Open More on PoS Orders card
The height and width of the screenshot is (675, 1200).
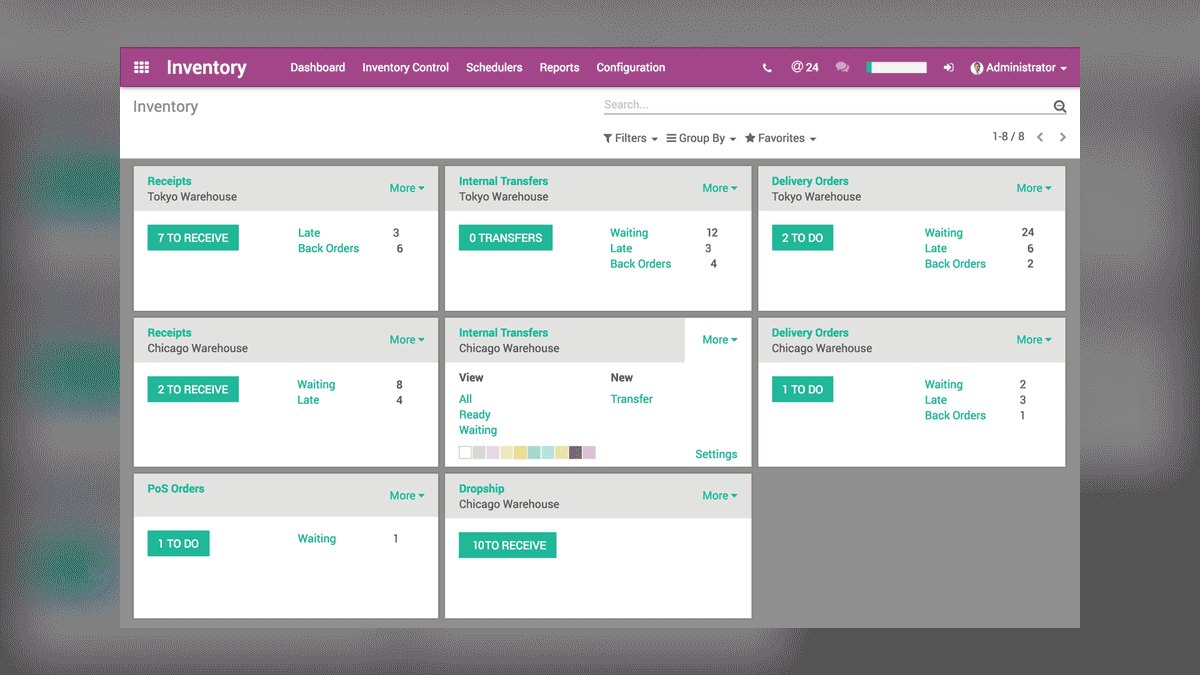pos(406,495)
